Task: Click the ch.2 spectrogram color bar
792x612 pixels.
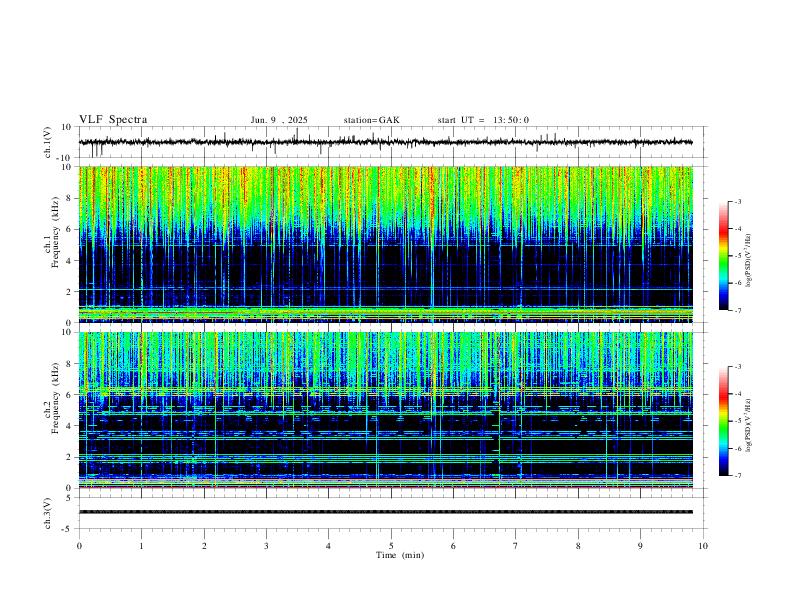Action: 723,421
